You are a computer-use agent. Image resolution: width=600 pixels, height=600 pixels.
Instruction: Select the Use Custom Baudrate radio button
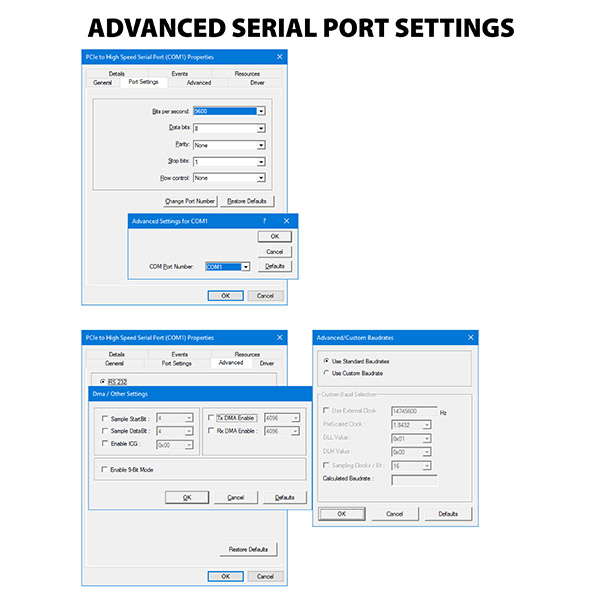click(x=326, y=373)
